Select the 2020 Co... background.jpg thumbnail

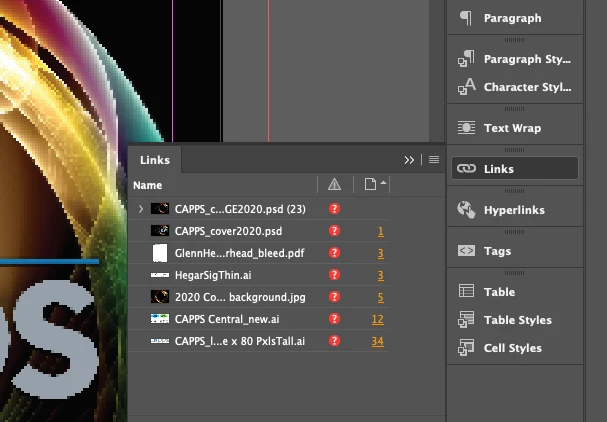(x=160, y=297)
